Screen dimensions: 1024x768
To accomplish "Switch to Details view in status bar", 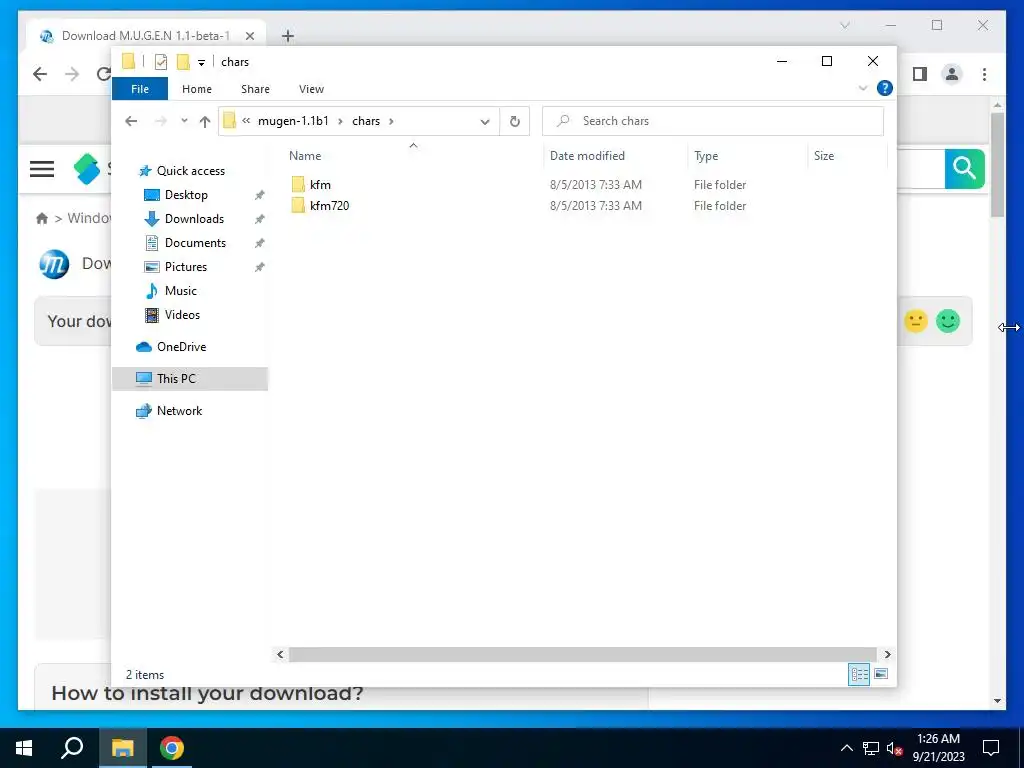I will pyautogui.click(x=859, y=674).
